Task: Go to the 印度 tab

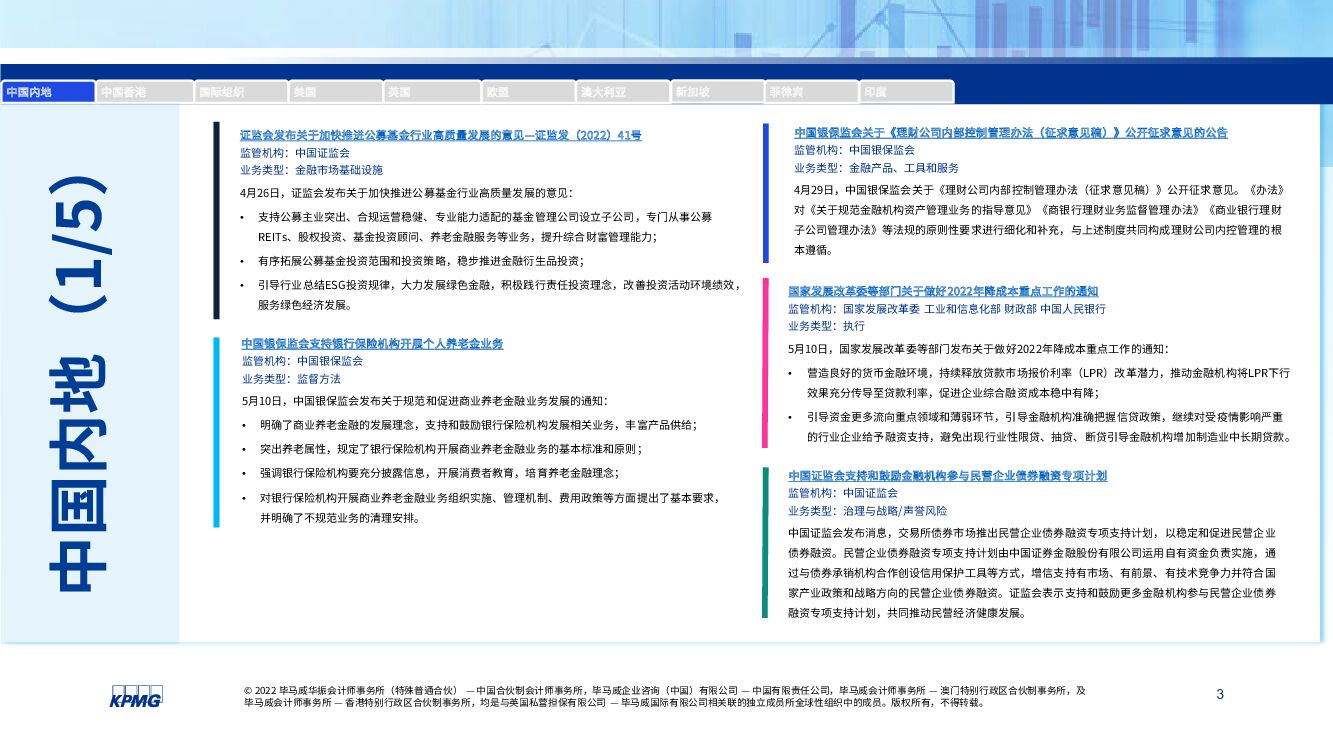Action: coord(908,92)
